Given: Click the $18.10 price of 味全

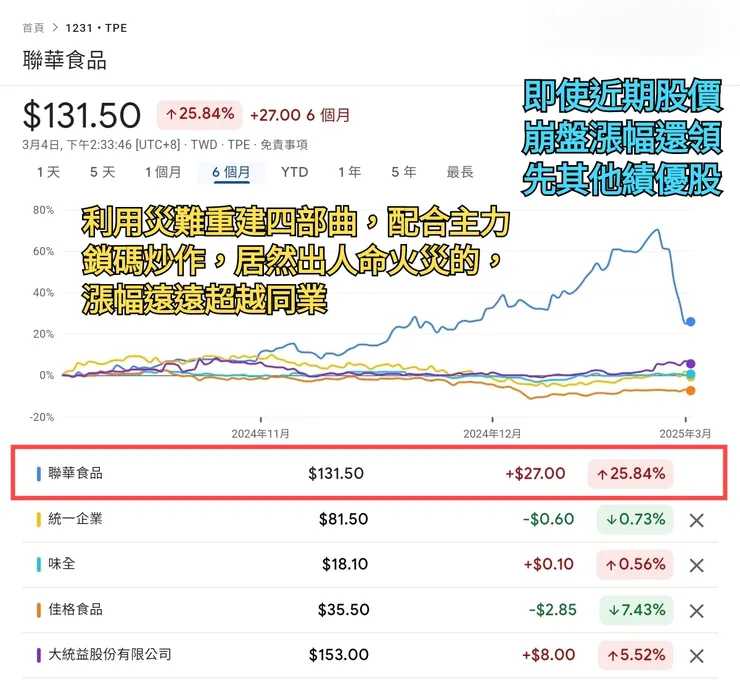Looking at the screenshot, I should [x=345, y=564].
